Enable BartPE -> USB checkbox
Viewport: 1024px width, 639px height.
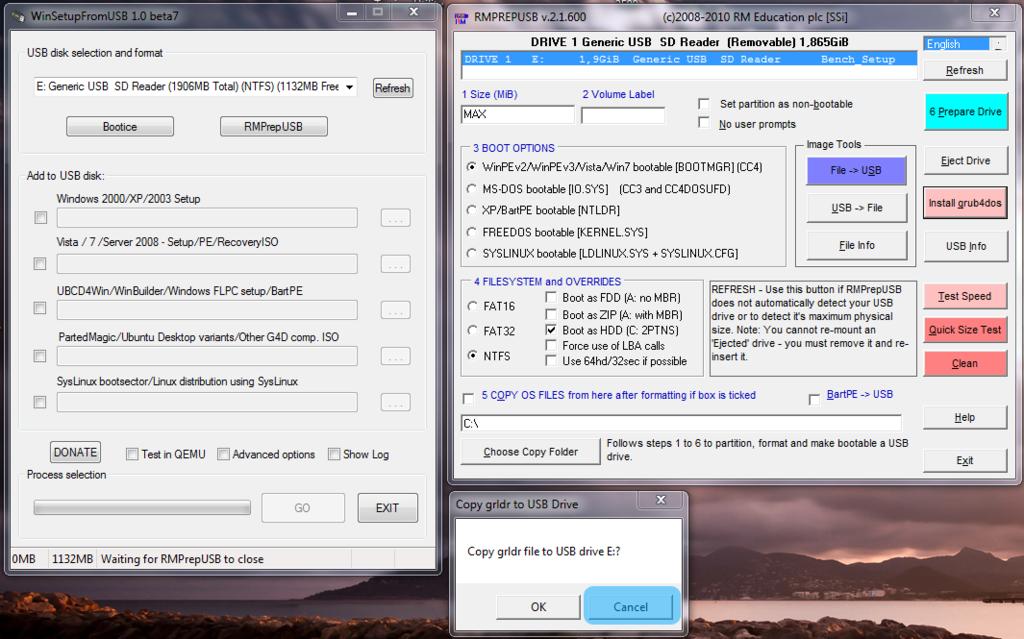click(814, 398)
